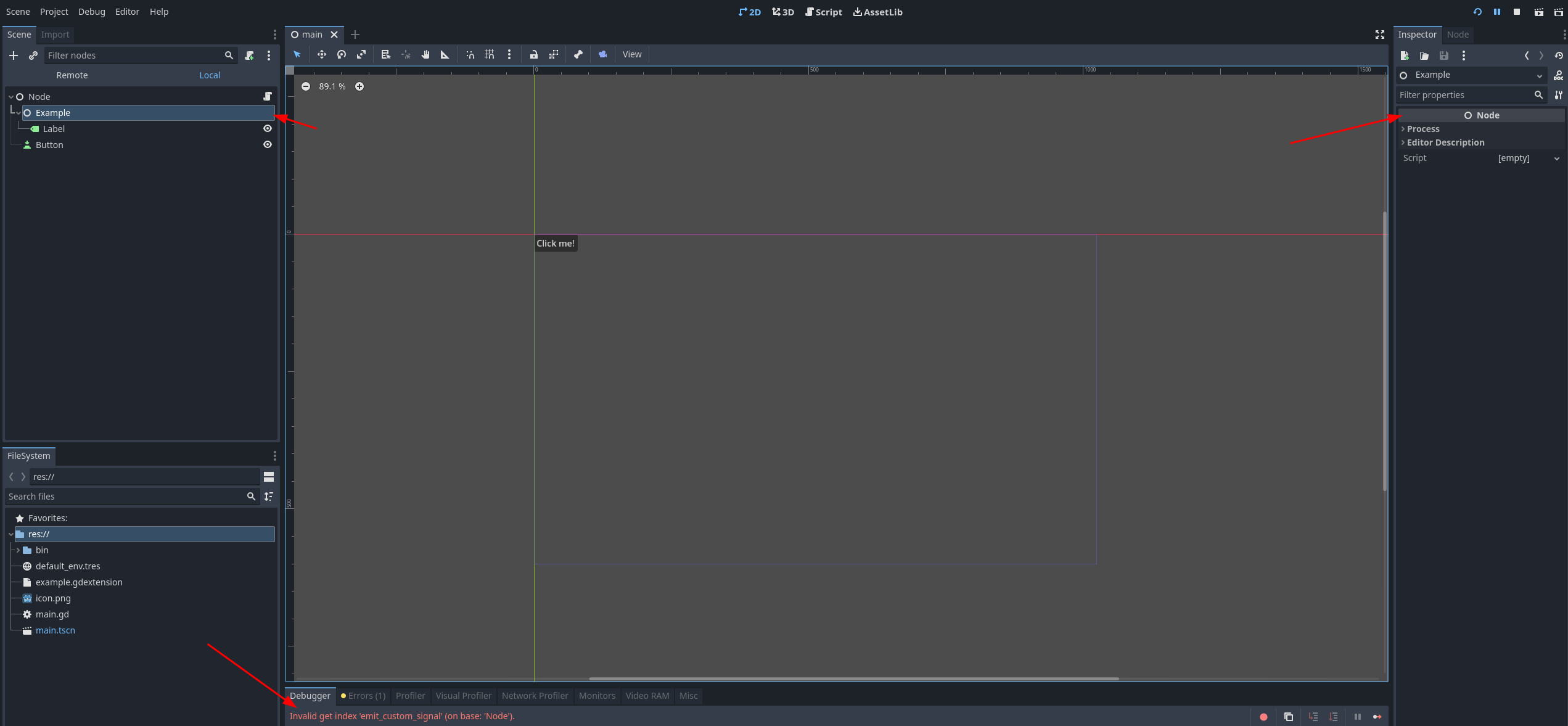Click the Filter properties search field

click(x=1467, y=95)
